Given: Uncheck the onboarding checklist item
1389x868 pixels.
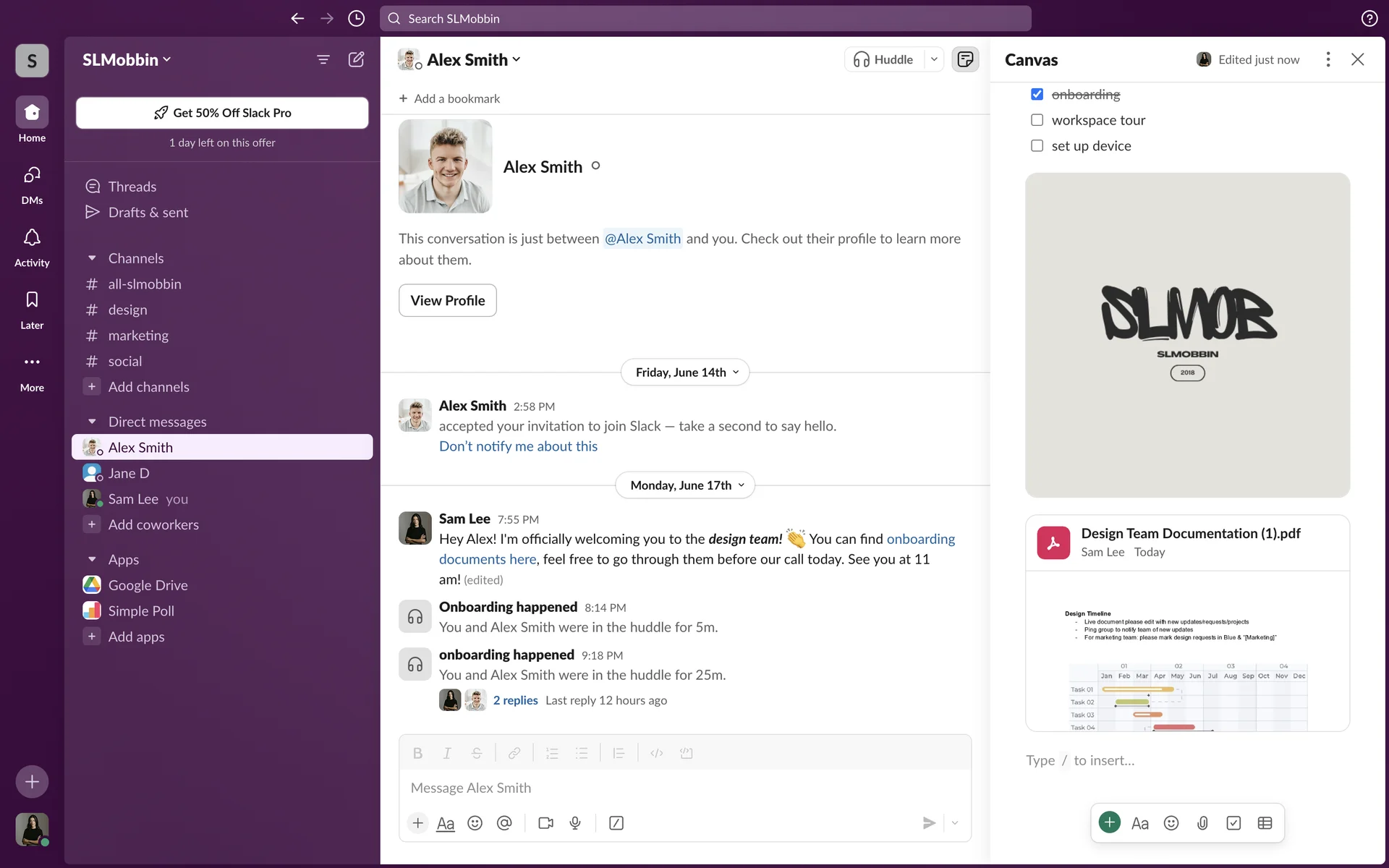Looking at the screenshot, I should point(1037,94).
